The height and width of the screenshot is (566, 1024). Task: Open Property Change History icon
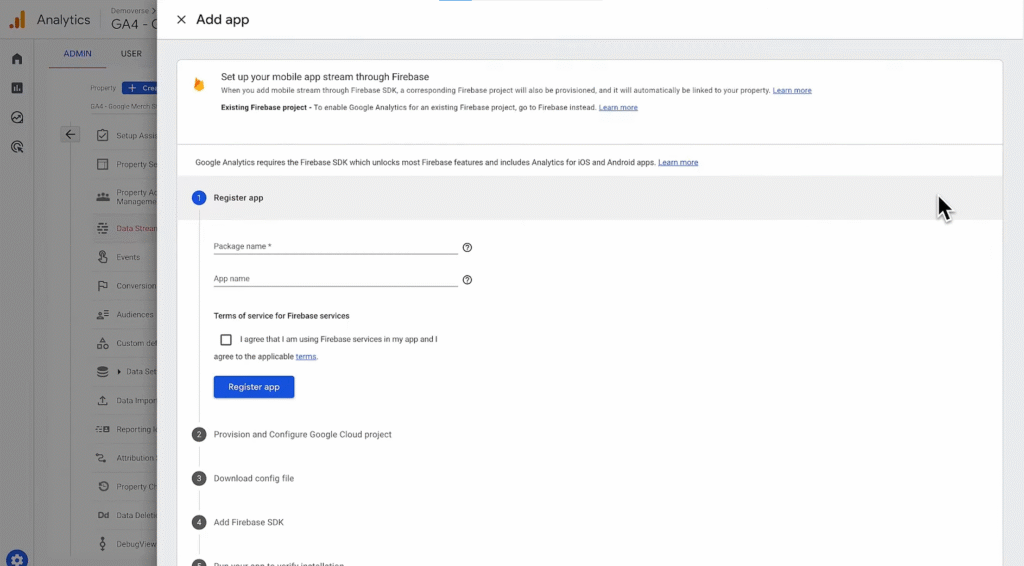[103, 486]
